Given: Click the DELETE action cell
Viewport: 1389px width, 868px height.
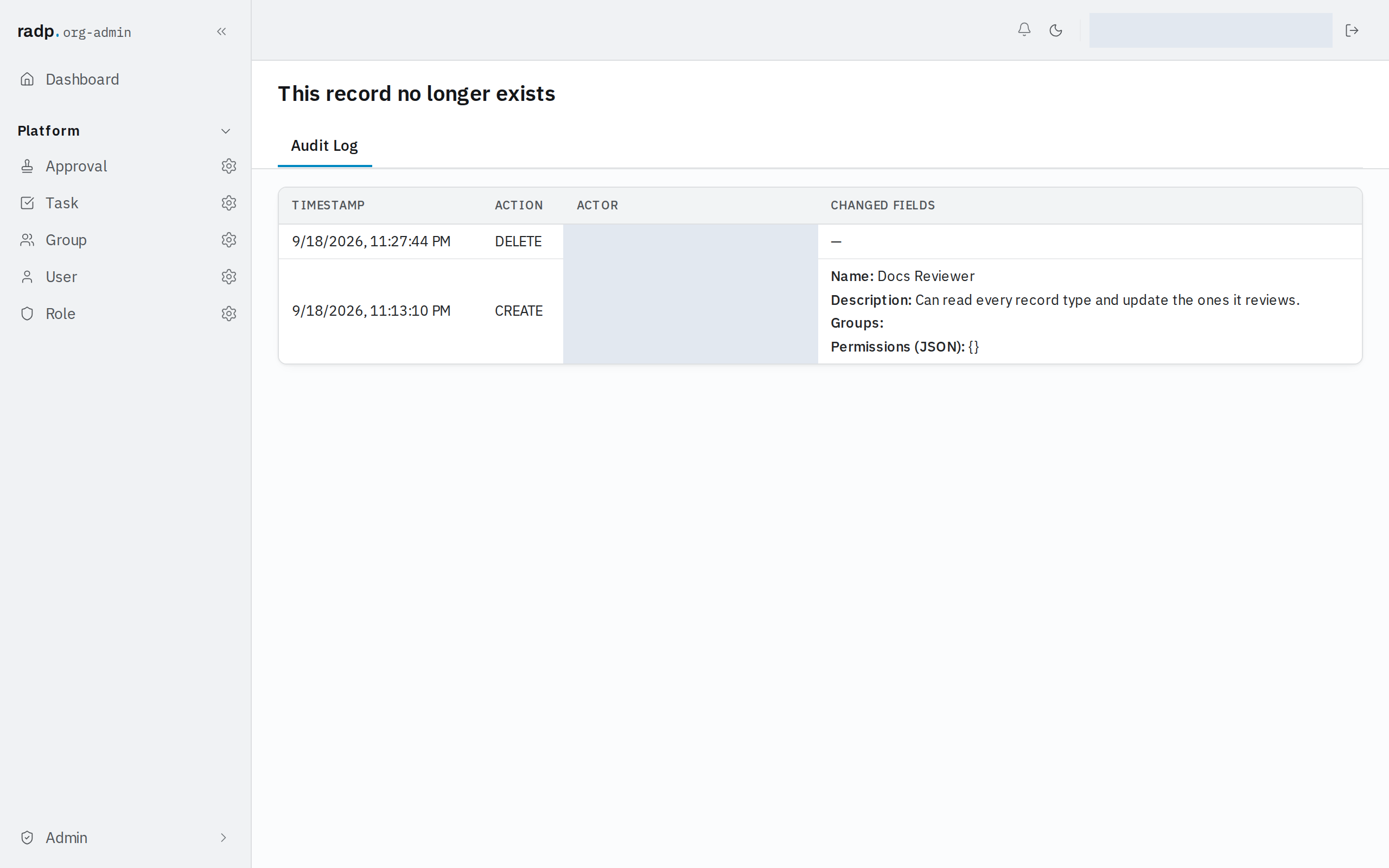Looking at the screenshot, I should (x=518, y=241).
